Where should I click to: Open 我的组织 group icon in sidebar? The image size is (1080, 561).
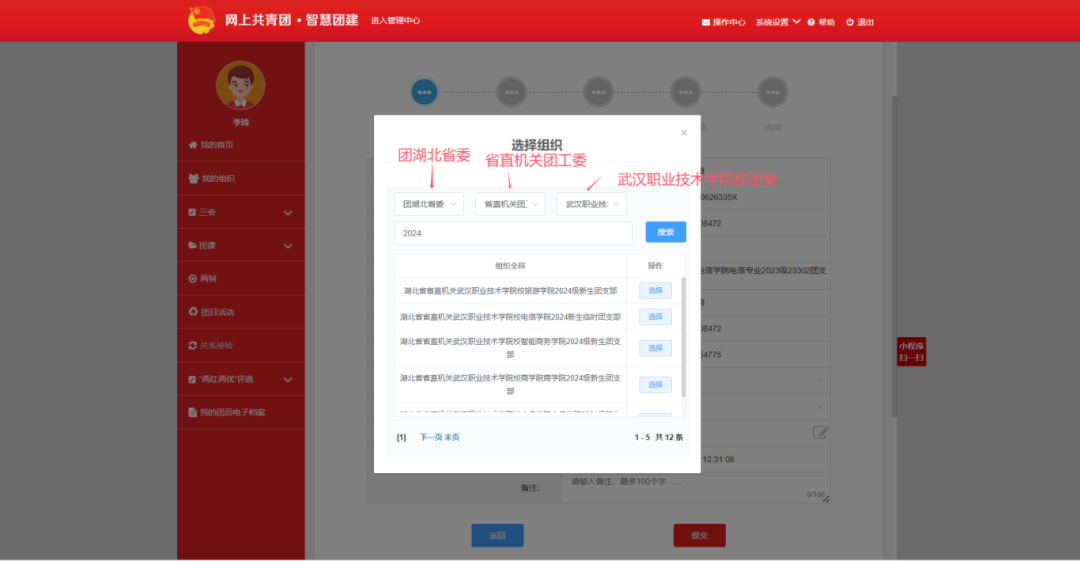194,178
